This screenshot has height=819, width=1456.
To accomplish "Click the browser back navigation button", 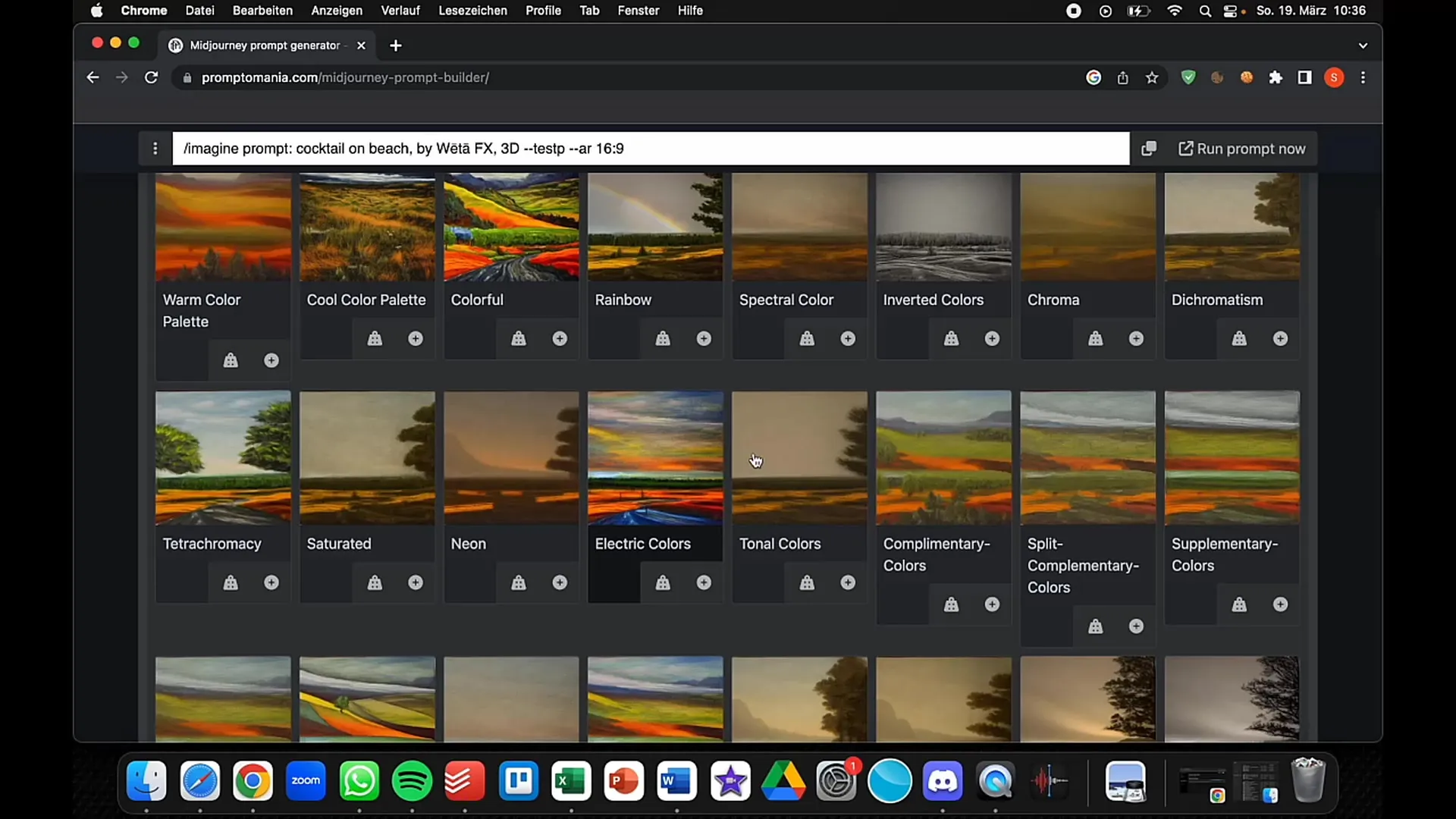I will pos(92,78).
